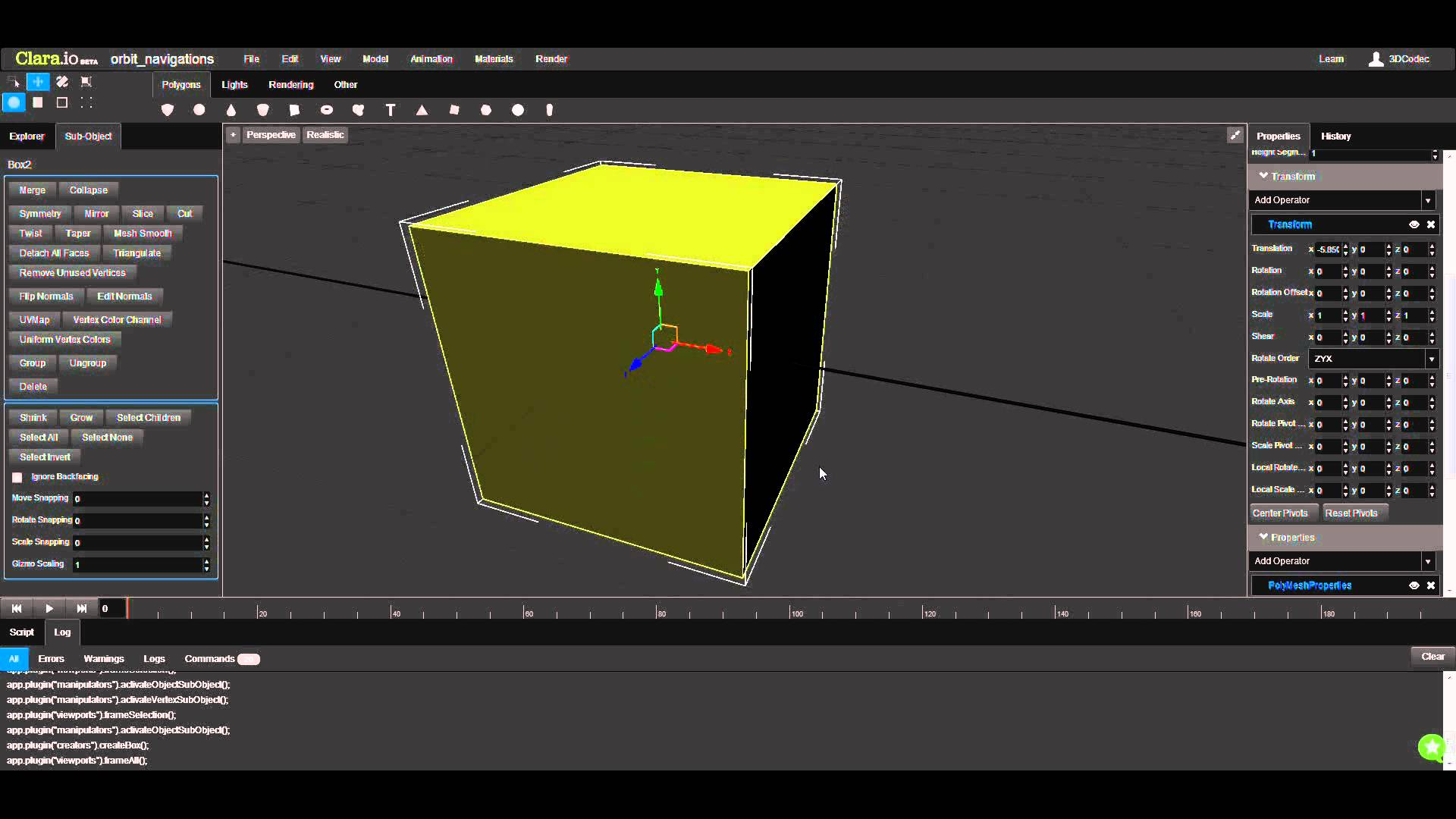
Task: Open the Rotate Order ZYX dropdown
Action: click(x=1373, y=359)
